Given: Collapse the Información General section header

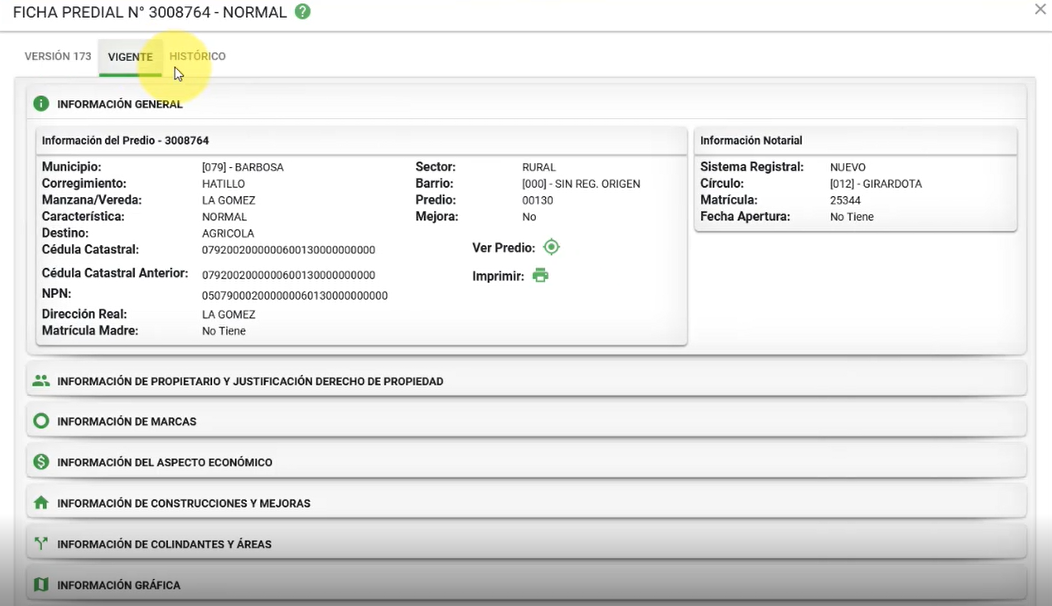Looking at the screenshot, I should [x=120, y=104].
